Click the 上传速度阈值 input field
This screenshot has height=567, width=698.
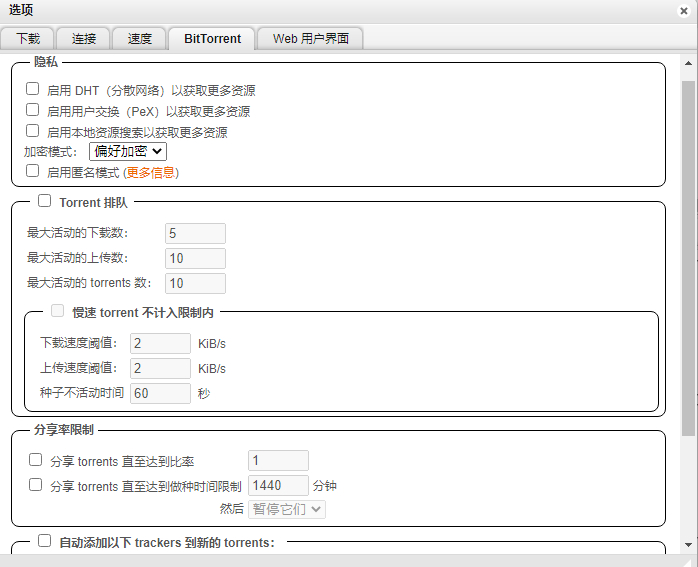click(x=160, y=368)
